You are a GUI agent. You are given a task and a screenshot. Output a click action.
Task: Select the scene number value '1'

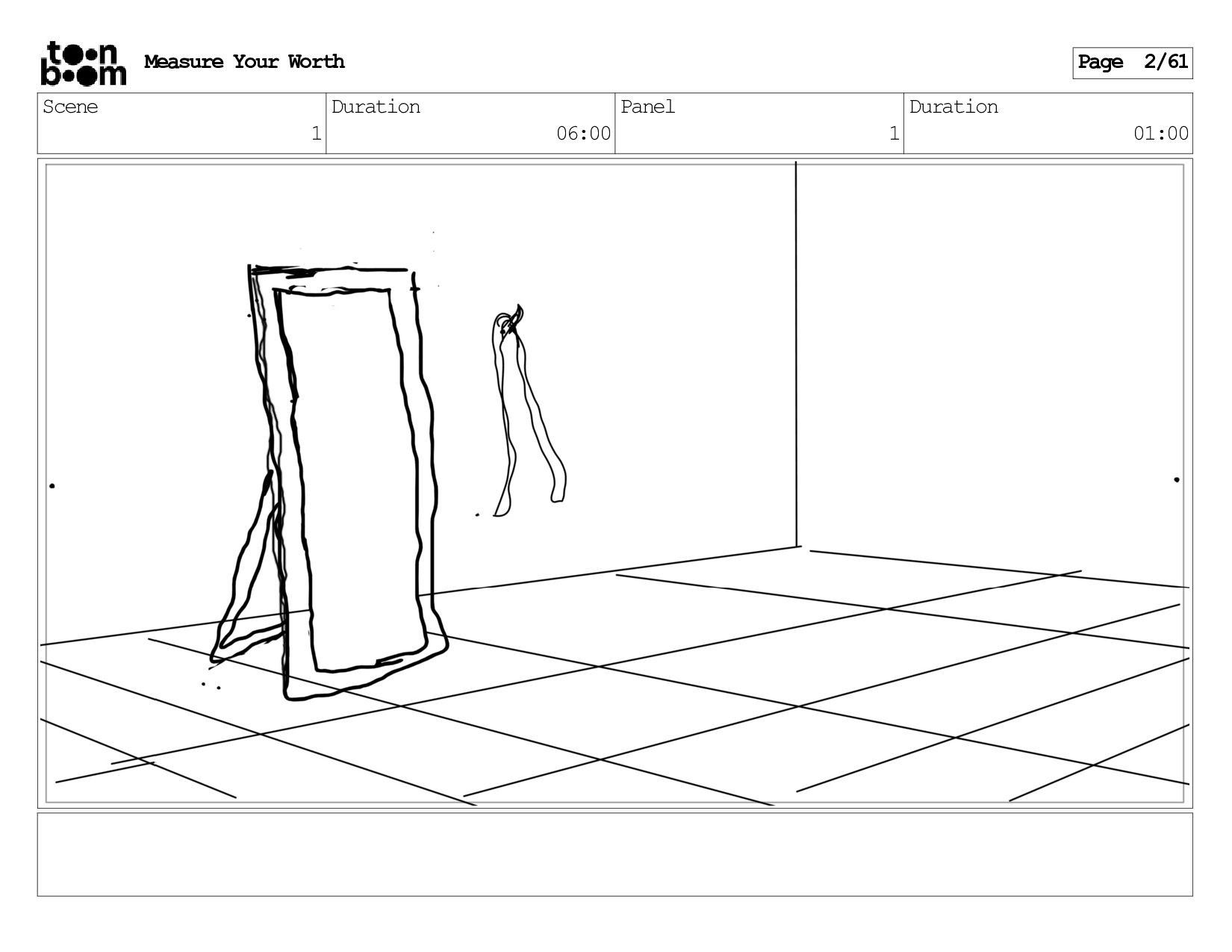tap(316, 134)
